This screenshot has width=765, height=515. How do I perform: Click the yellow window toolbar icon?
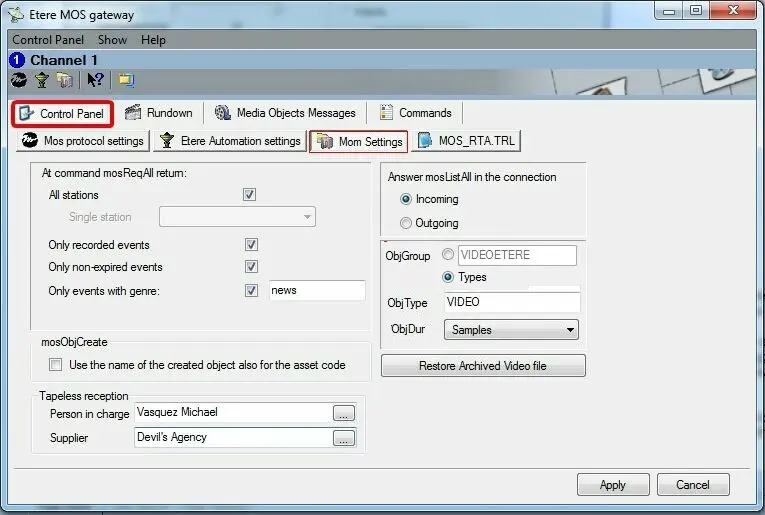tap(126, 80)
